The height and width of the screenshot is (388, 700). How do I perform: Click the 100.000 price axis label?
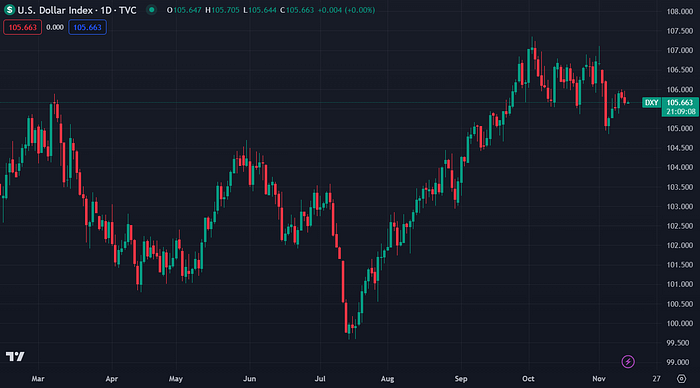point(679,324)
